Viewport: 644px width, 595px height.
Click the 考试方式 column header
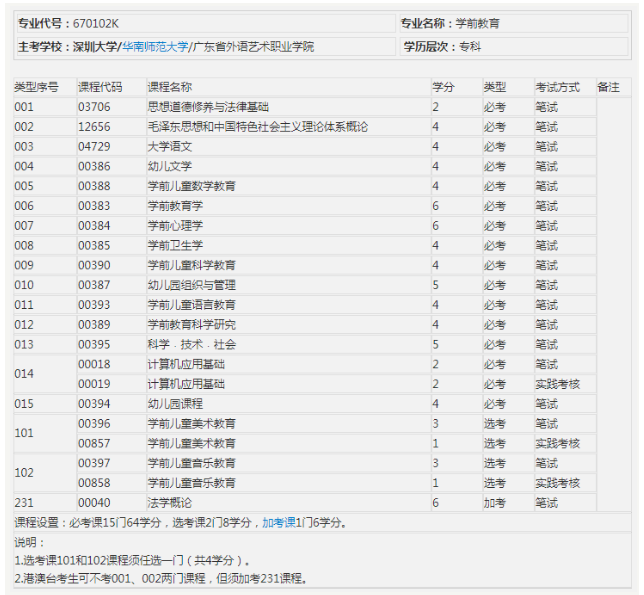557,87
